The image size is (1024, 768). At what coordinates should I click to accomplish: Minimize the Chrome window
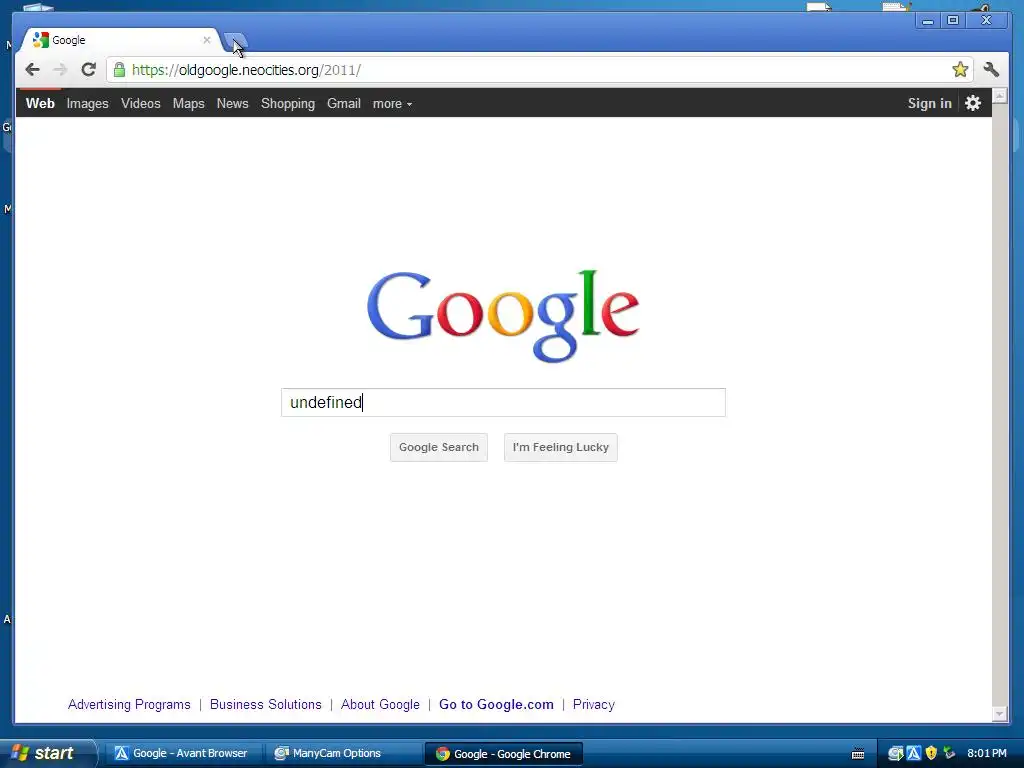pyautogui.click(x=927, y=21)
